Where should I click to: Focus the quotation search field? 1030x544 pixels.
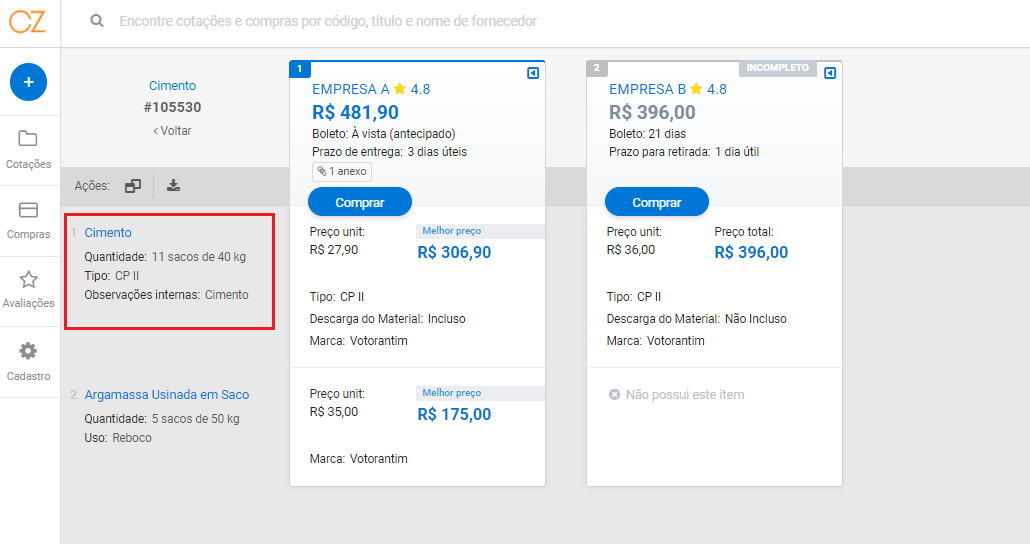point(328,21)
